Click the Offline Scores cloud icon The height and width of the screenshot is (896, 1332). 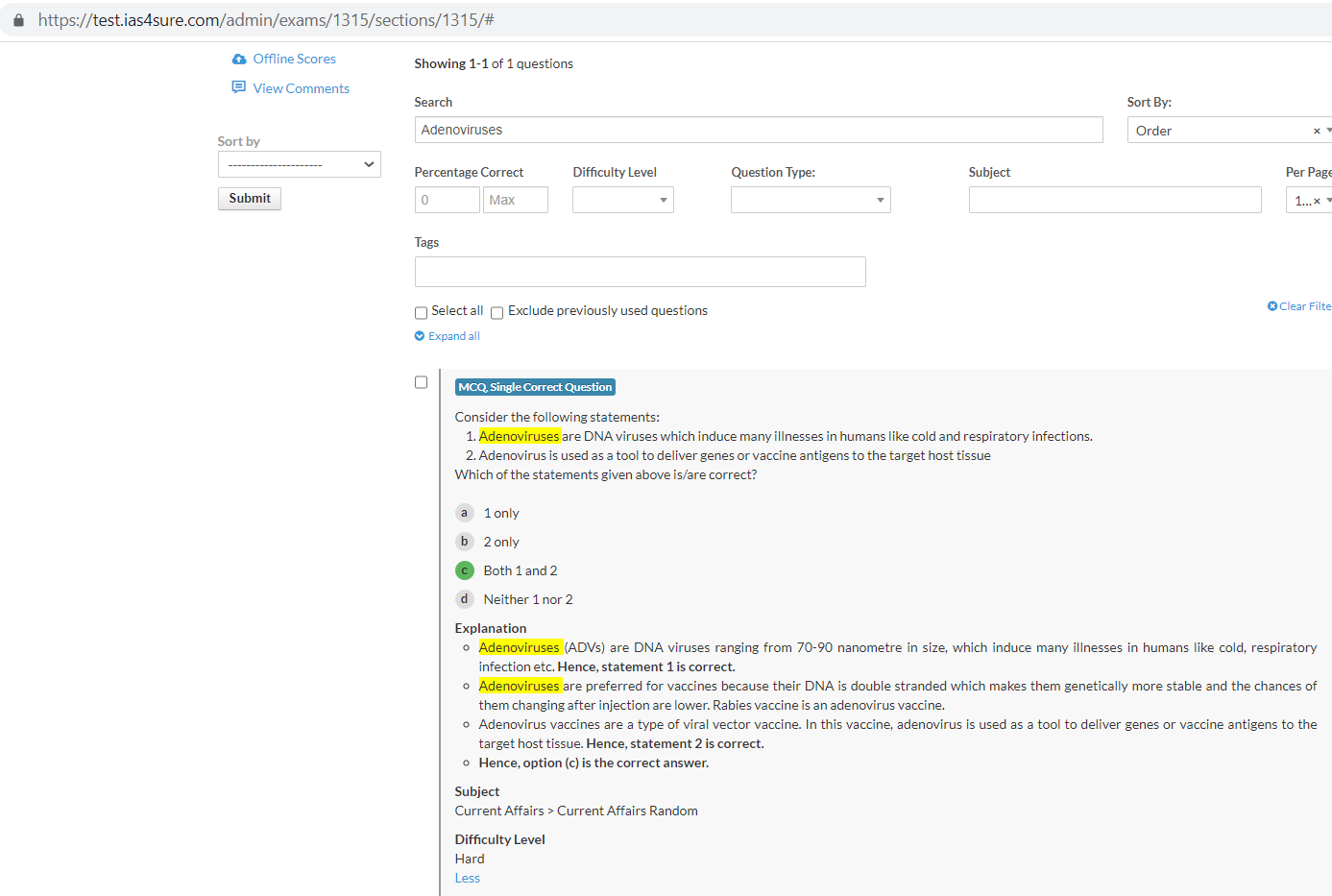pos(239,60)
